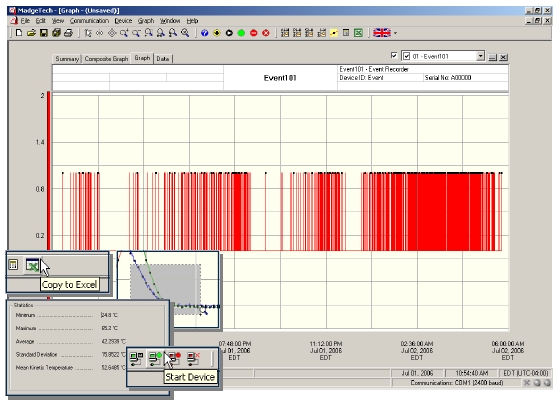Image resolution: width=559 pixels, height=403 pixels.
Task: Expand the 01 - Event101 dataset dropdown
Action: (480, 56)
